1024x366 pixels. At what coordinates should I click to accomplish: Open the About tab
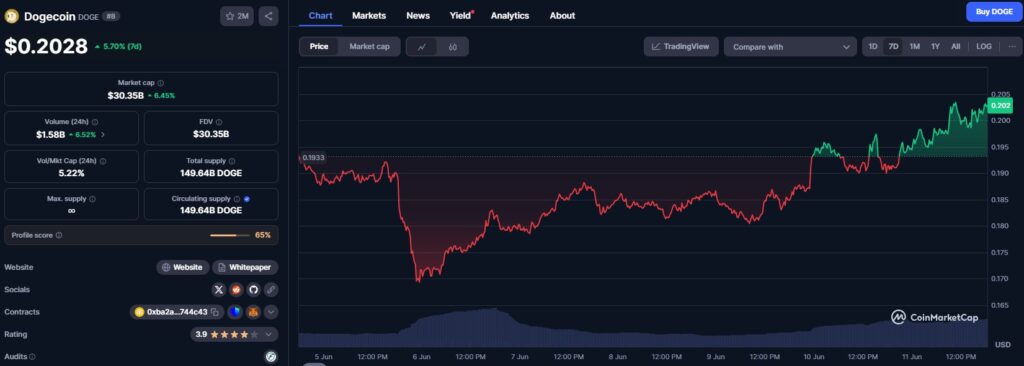coord(562,15)
